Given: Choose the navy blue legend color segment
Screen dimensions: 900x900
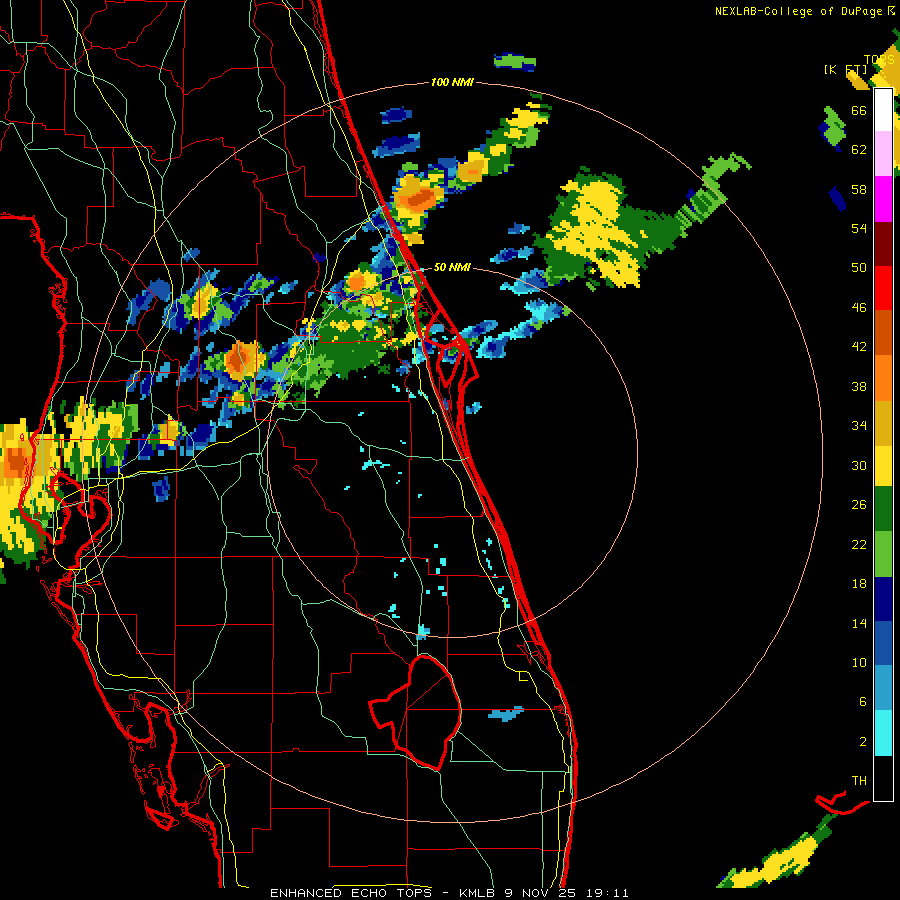Looking at the screenshot, I should click(x=883, y=599).
